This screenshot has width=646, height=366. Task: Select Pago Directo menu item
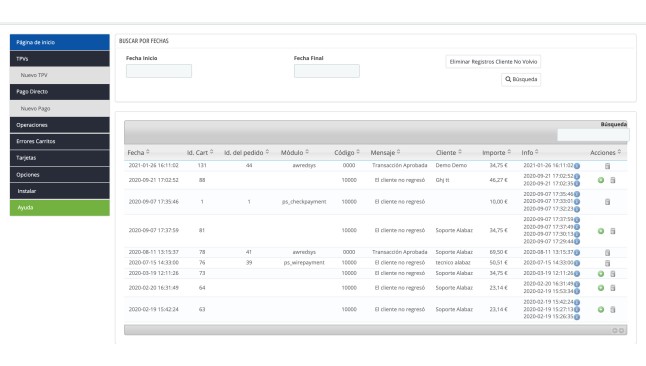[60, 92]
